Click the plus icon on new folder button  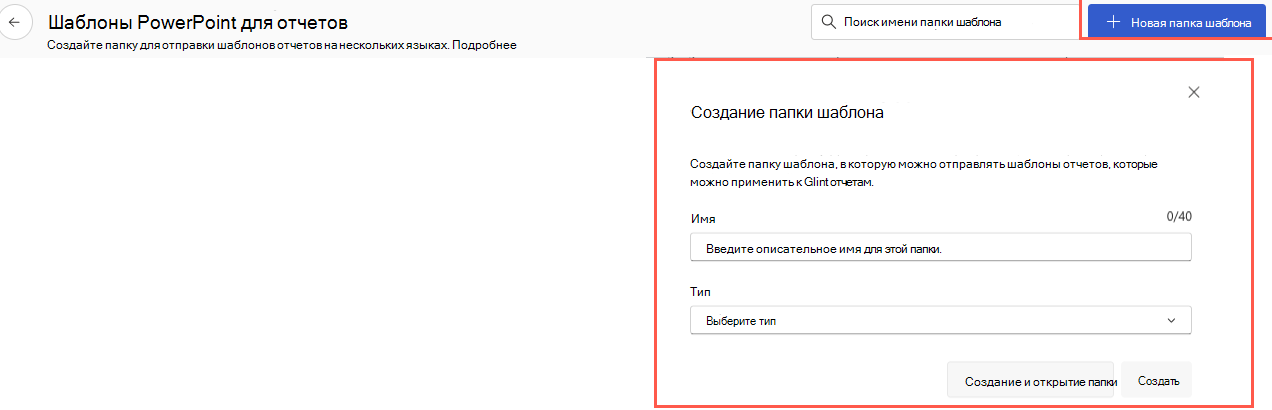click(1113, 21)
